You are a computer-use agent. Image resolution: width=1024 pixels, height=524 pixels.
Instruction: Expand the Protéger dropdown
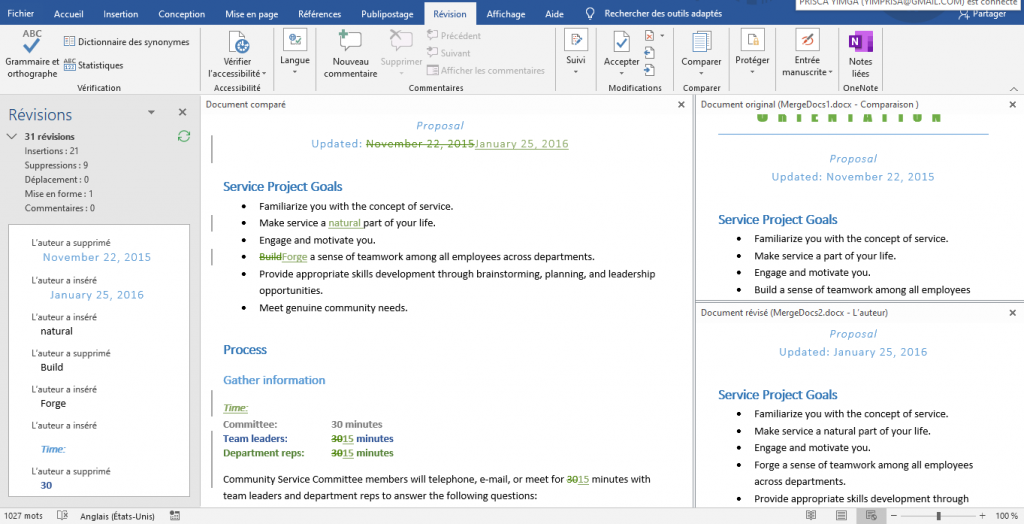point(752,60)
